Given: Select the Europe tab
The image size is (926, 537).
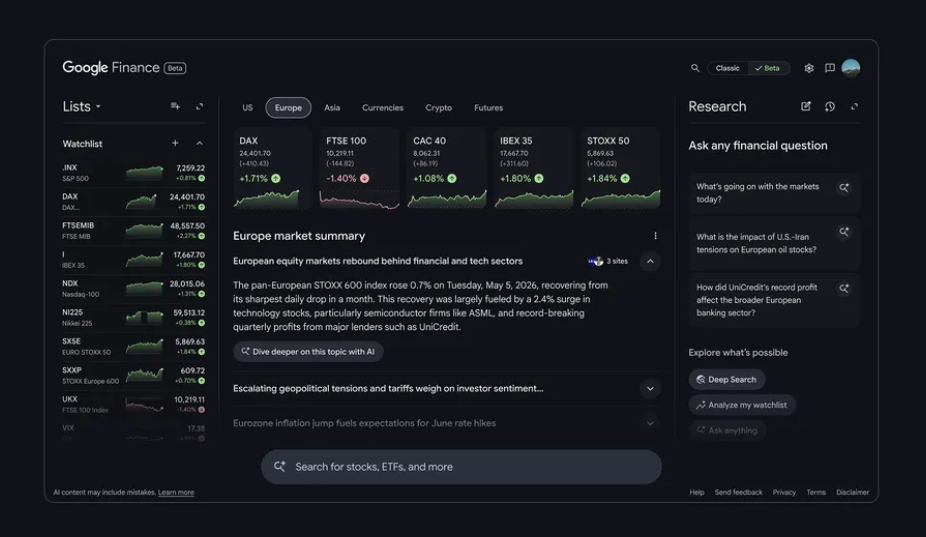Looking at the screenshot, I should pos(288,108).
